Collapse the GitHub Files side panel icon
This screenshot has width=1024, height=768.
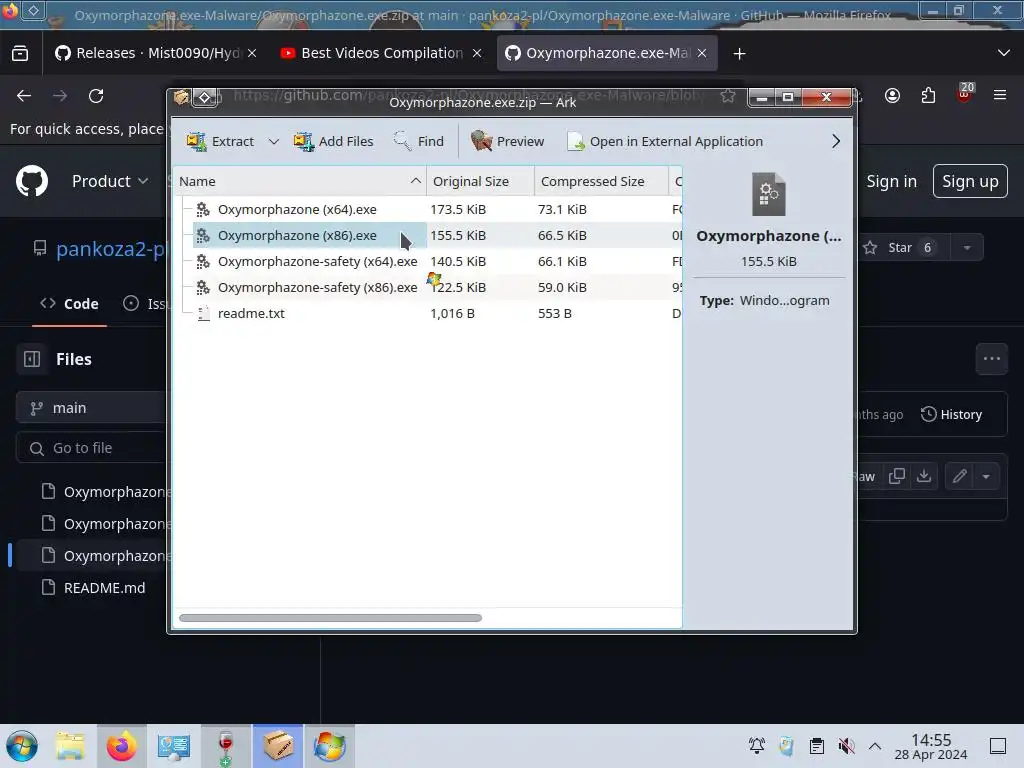32,359
